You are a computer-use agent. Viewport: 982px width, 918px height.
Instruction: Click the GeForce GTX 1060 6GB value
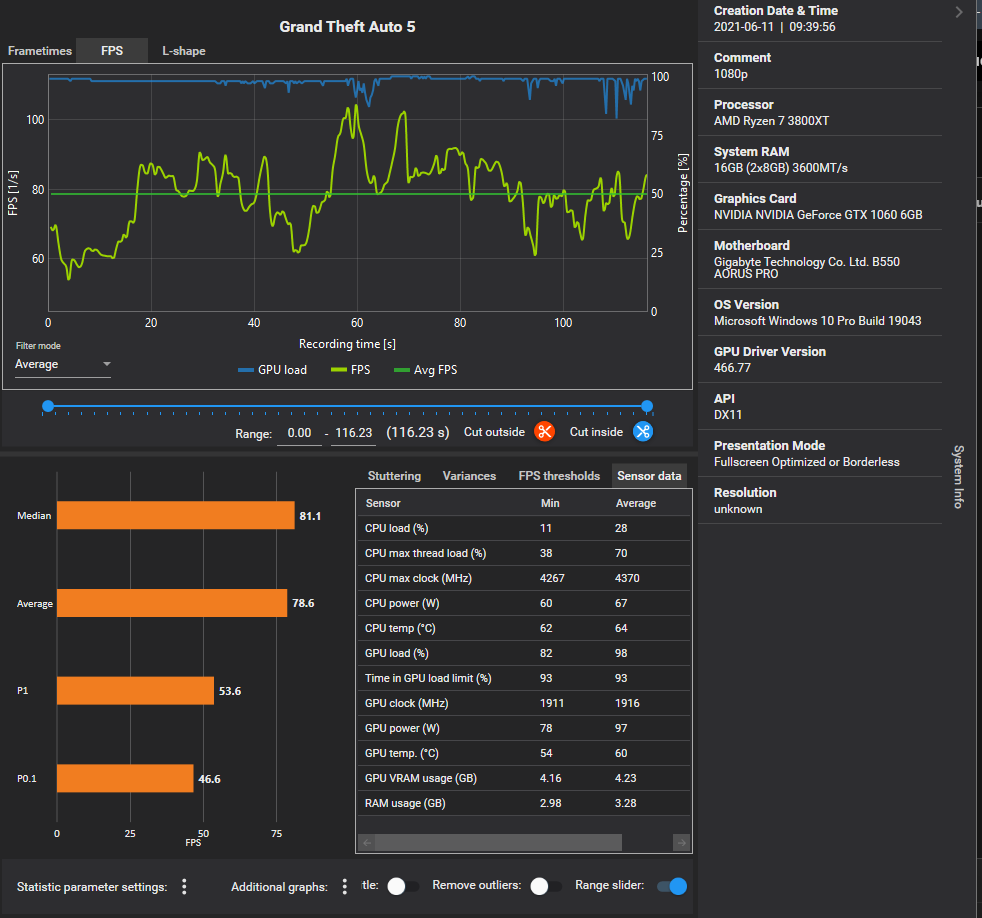tap(818, 215)
